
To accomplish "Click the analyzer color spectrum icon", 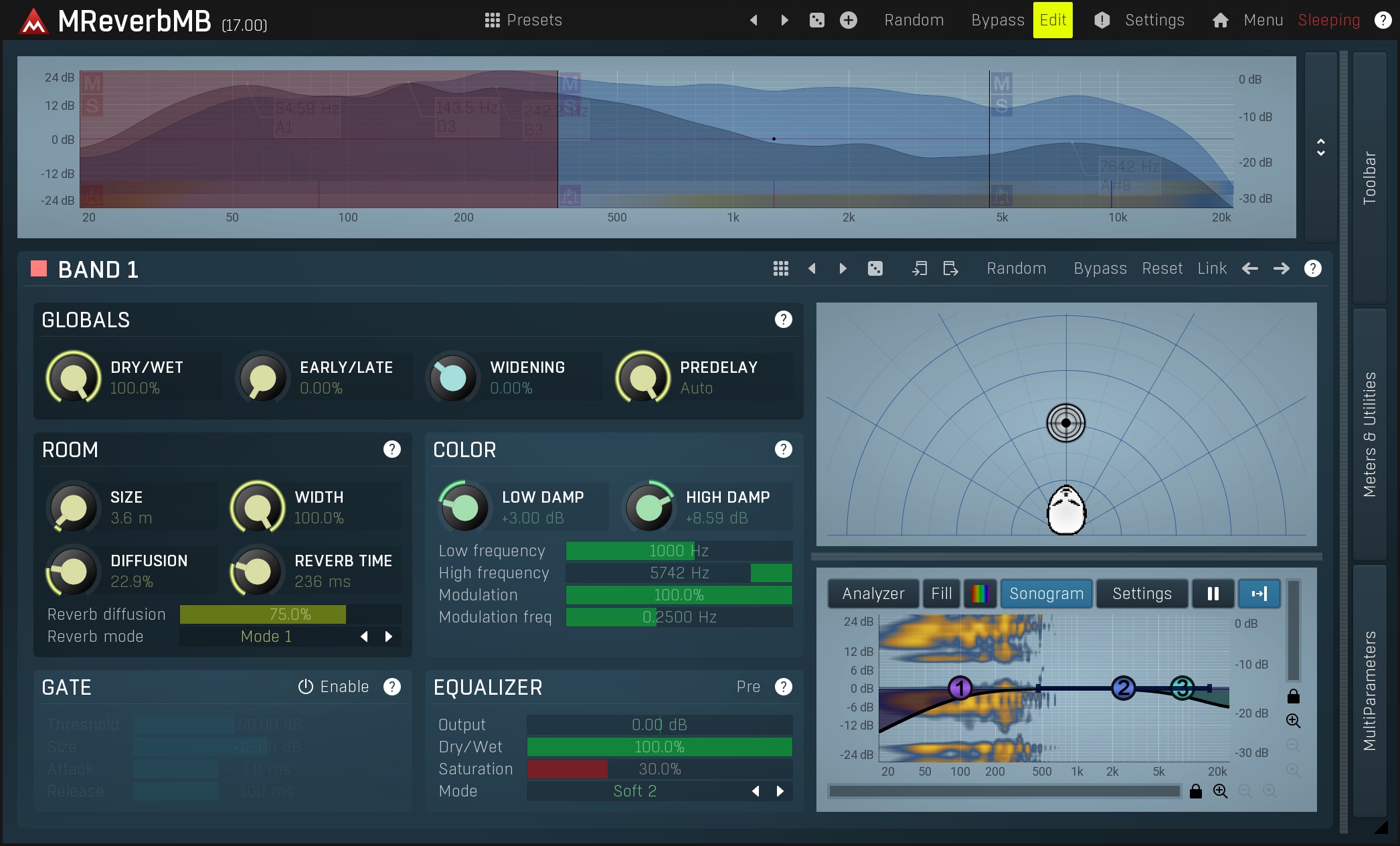I will pyautogui.click(x=980, y=594).
